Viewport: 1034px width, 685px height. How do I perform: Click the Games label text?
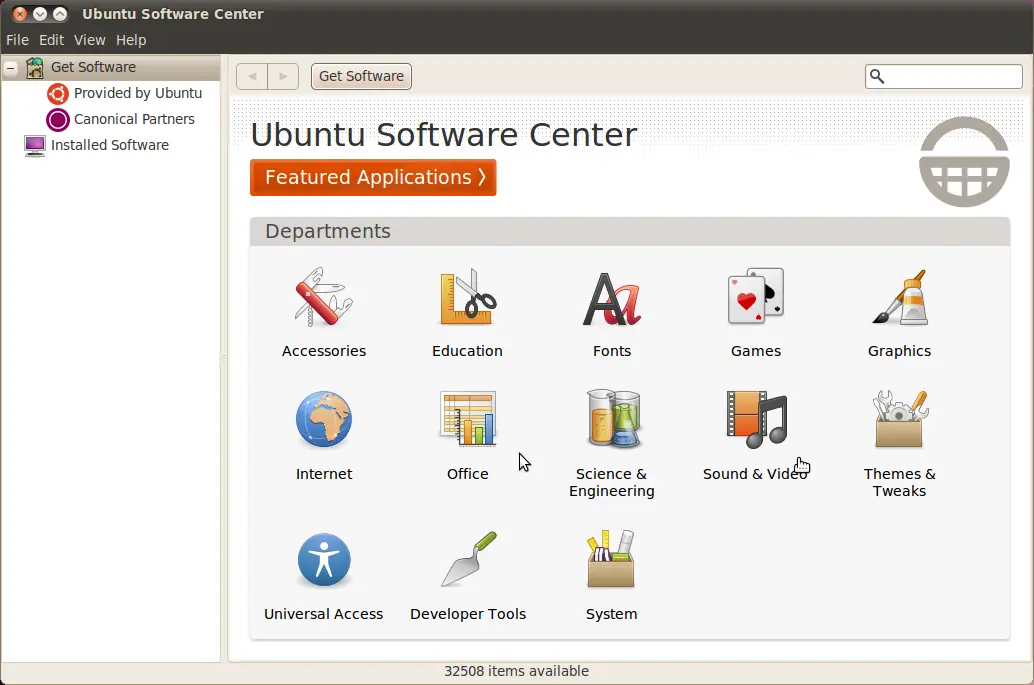tap(756, 351)
